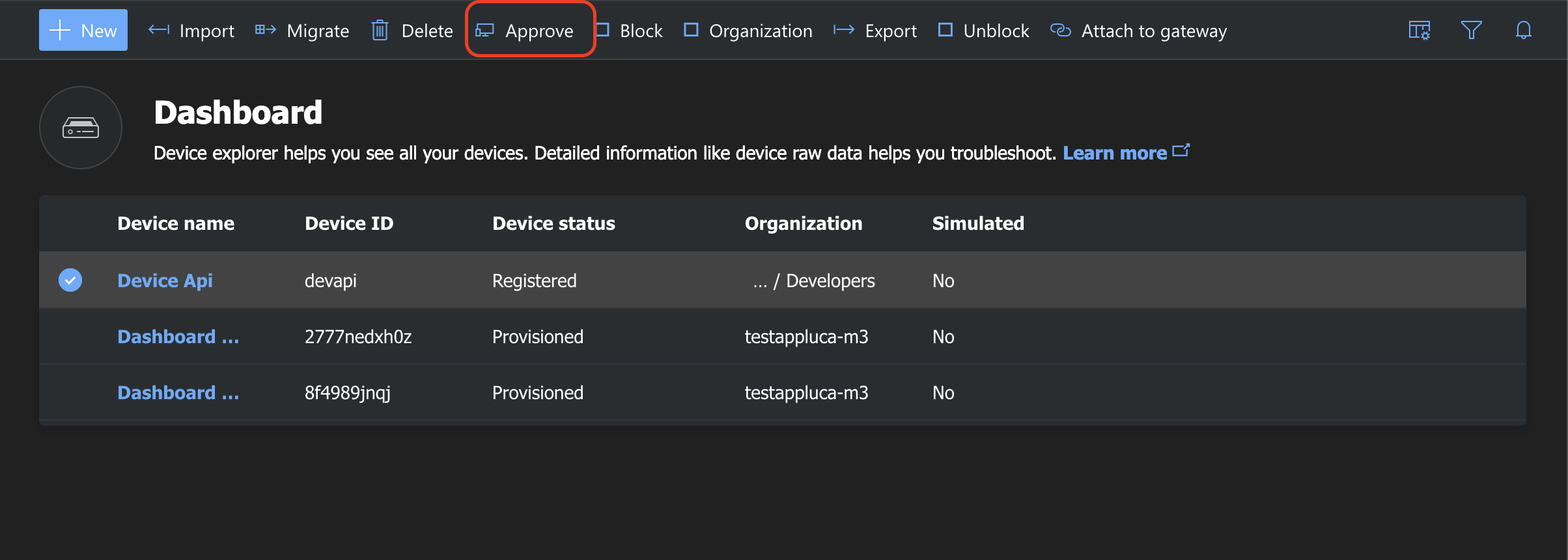Open the Learn more link
Screen dimensions: 1568x560
1115,153
